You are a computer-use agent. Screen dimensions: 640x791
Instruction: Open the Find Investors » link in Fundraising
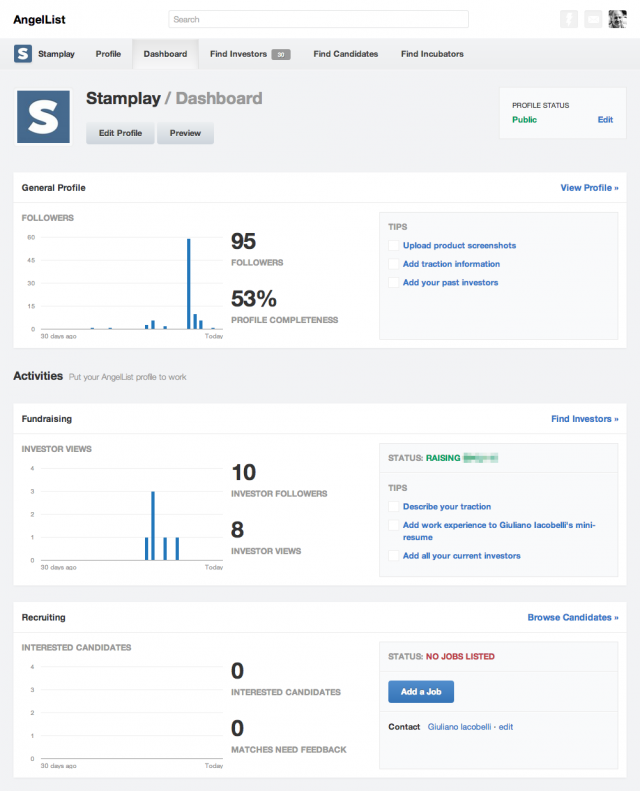585,419
